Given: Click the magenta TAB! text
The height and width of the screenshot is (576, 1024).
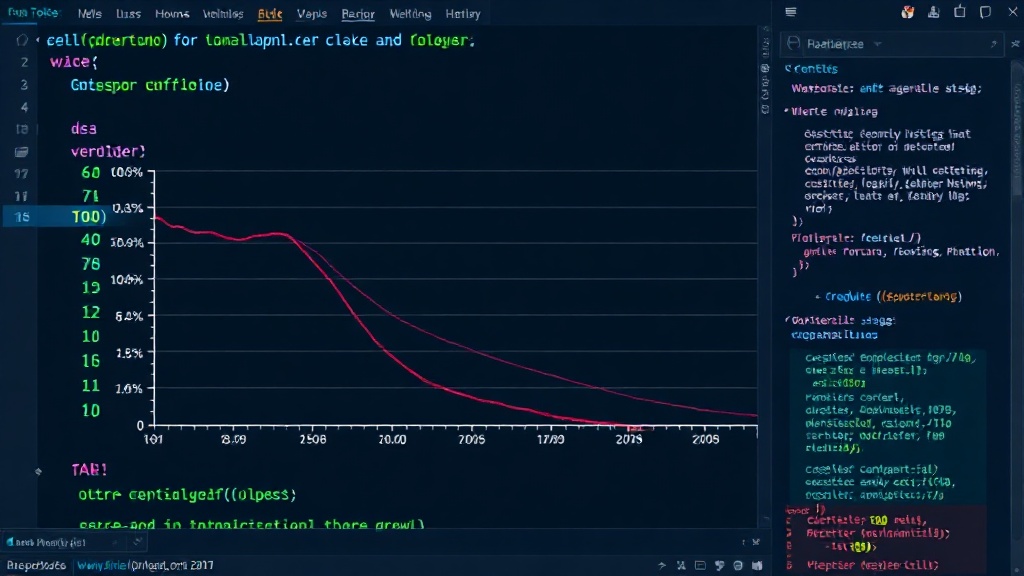Looking at the screenshot, I should [x=89, y=470].
